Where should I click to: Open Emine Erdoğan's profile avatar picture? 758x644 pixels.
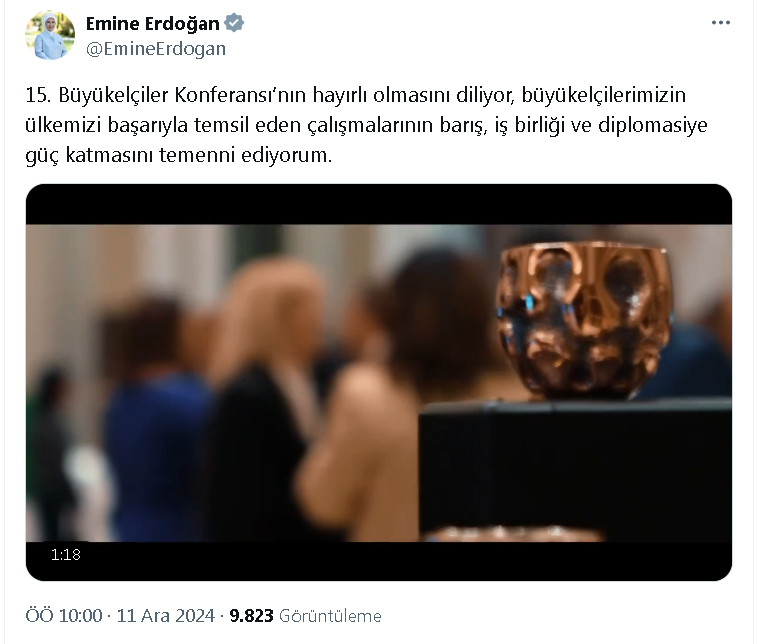pyautogui.click(x=50, y=35)
